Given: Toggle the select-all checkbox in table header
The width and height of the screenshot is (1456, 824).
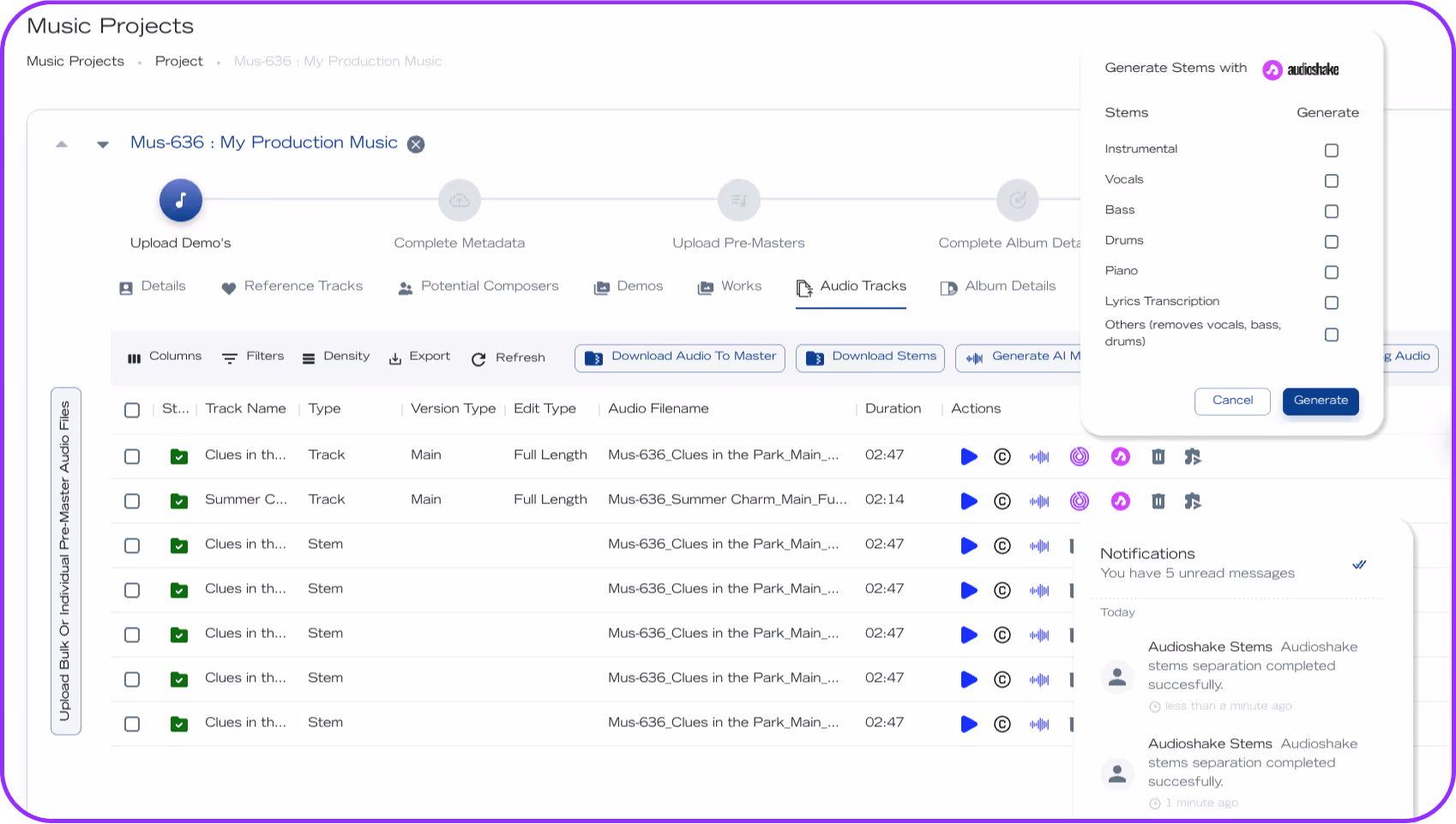Looking at the screenshot, I should 132,410.
